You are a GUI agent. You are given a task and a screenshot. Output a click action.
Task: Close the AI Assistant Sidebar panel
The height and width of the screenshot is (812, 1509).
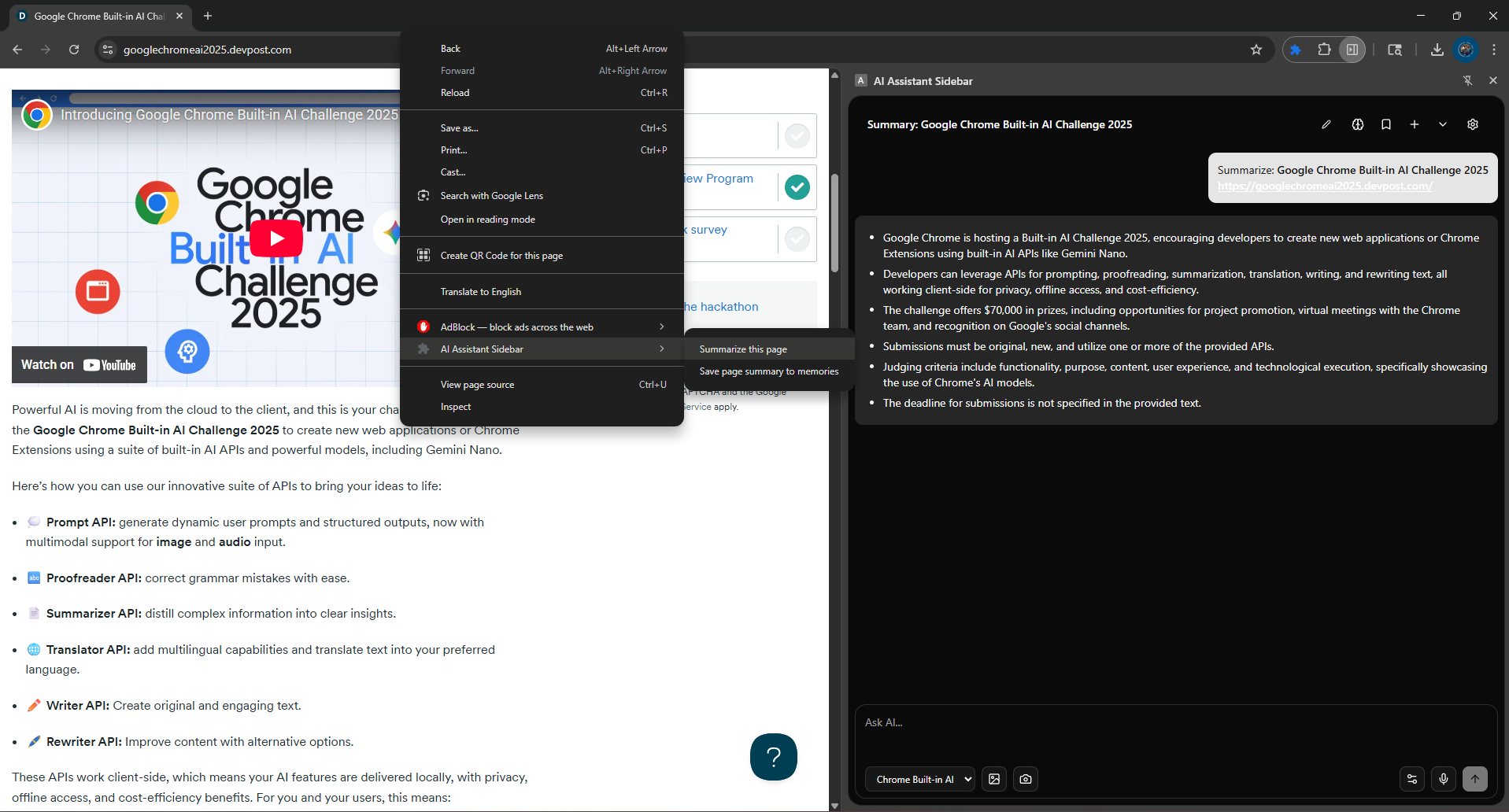coord(1493,80)
